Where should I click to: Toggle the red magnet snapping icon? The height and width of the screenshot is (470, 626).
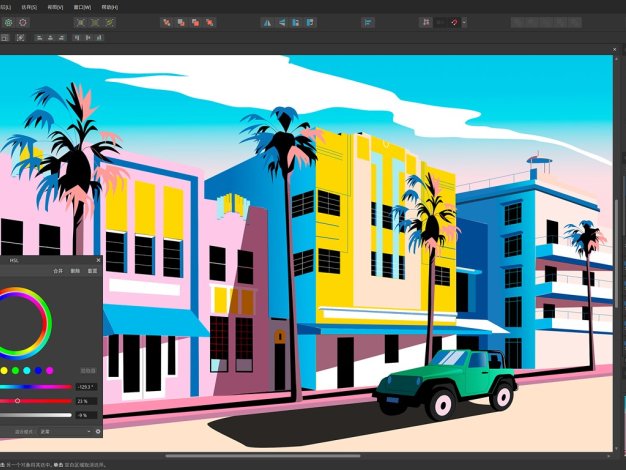[454, 22]
